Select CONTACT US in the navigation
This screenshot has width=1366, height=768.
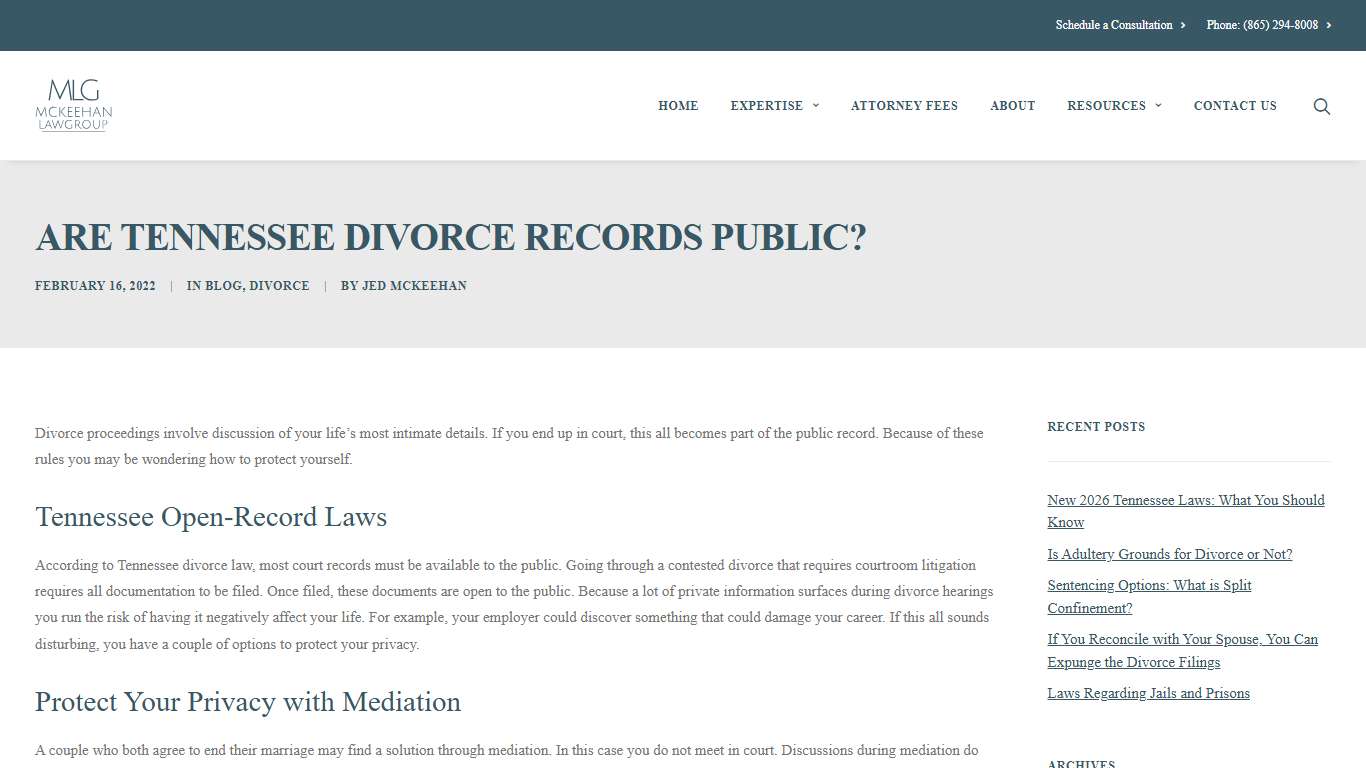point(1235,106)
